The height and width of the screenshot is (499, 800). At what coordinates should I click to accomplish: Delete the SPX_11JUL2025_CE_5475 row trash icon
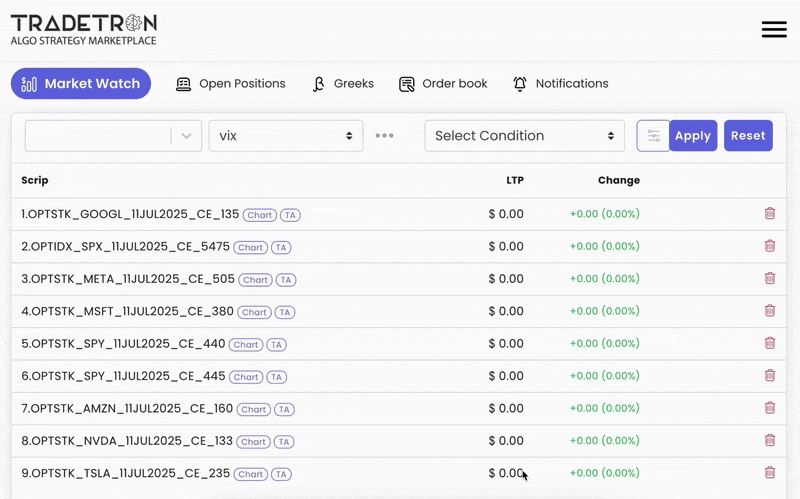(x=770, y=246)
